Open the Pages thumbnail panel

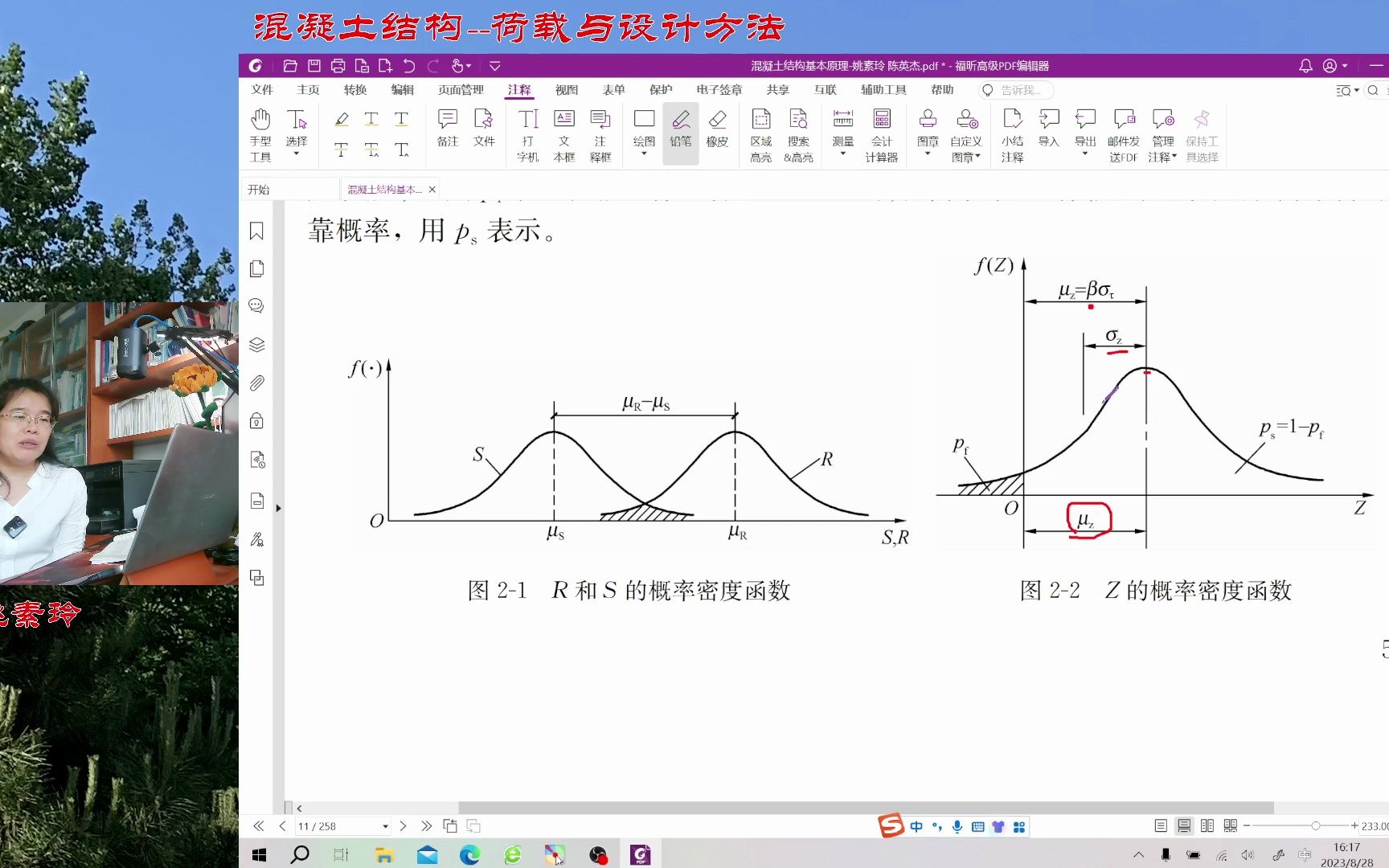pyautogui.click(x=256, y=268)
